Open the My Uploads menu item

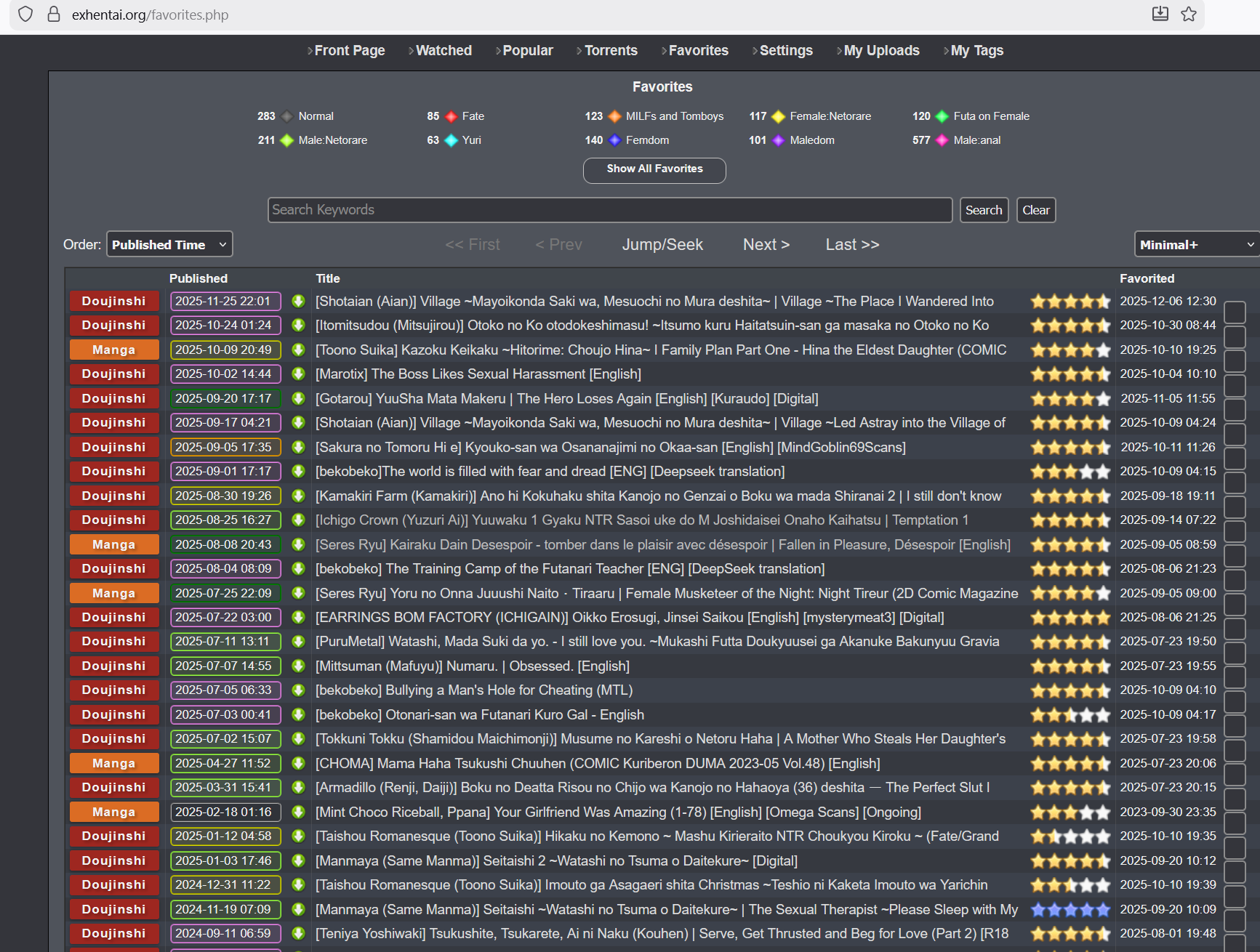(x=882, y=50)
